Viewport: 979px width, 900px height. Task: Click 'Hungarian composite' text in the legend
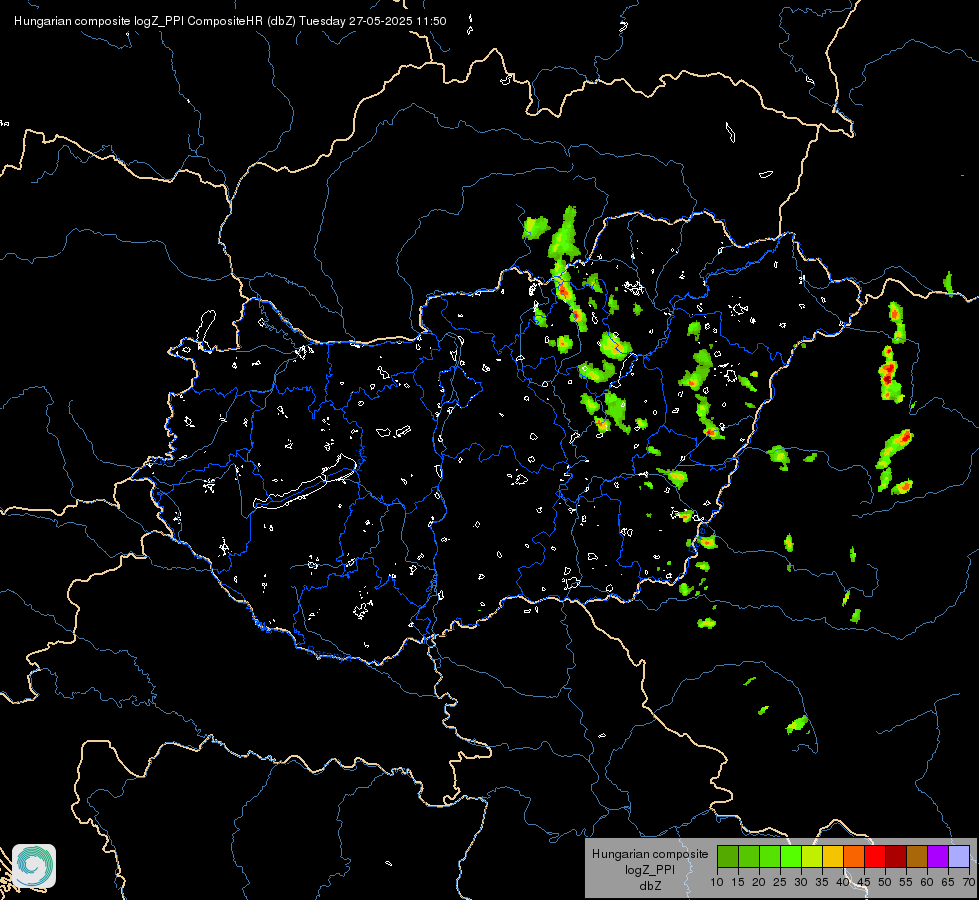tap(650, 854)
